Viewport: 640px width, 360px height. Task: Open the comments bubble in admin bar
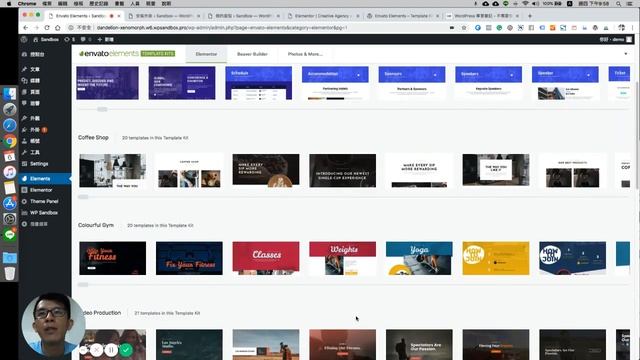[85, 40]
